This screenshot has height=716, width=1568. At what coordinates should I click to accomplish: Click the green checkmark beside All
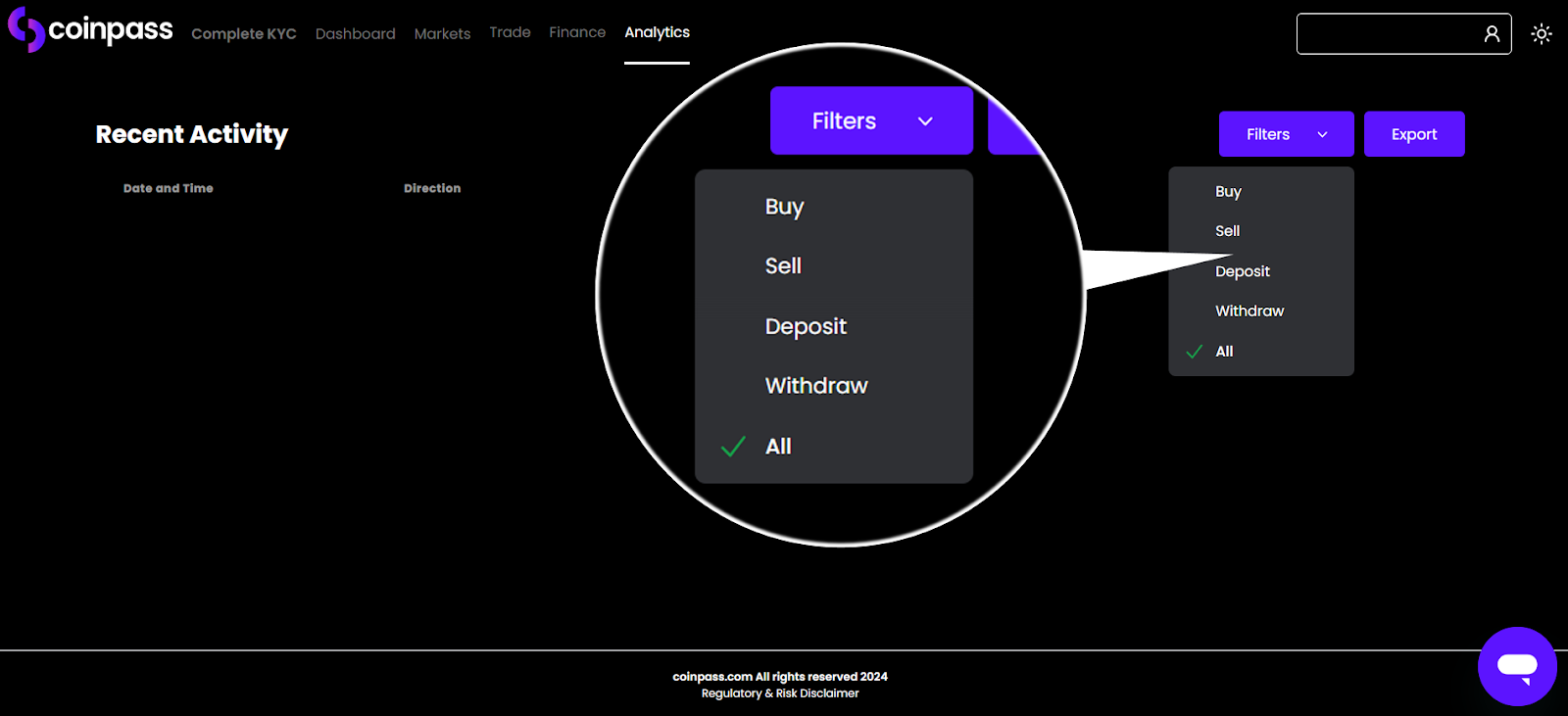pos(1194,352)
